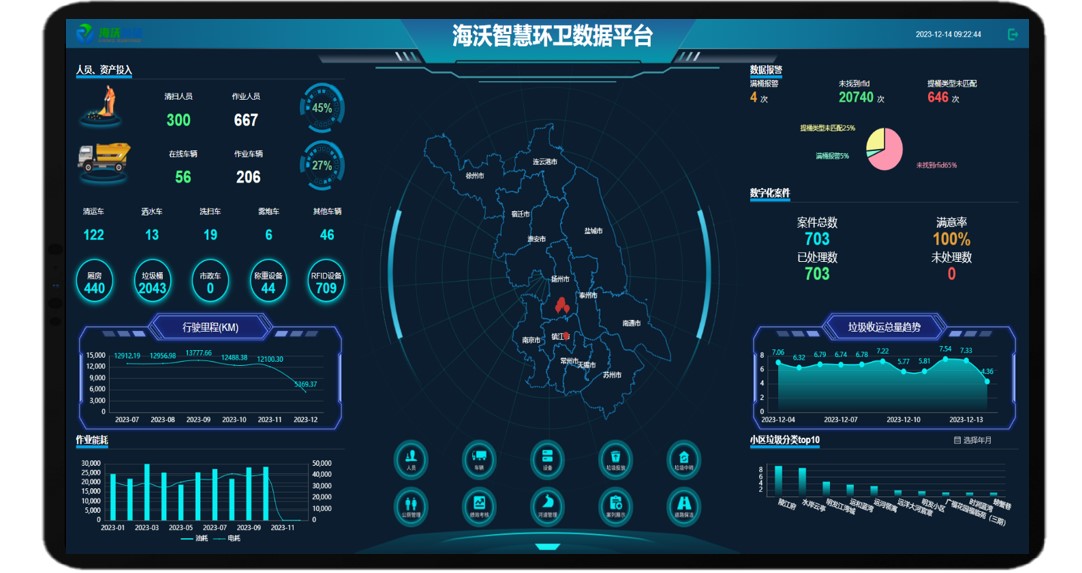The width and height of the screenshot is (1082, 573).
Task: Click 连云港市 on the map
Action: [x=544, y=162]
